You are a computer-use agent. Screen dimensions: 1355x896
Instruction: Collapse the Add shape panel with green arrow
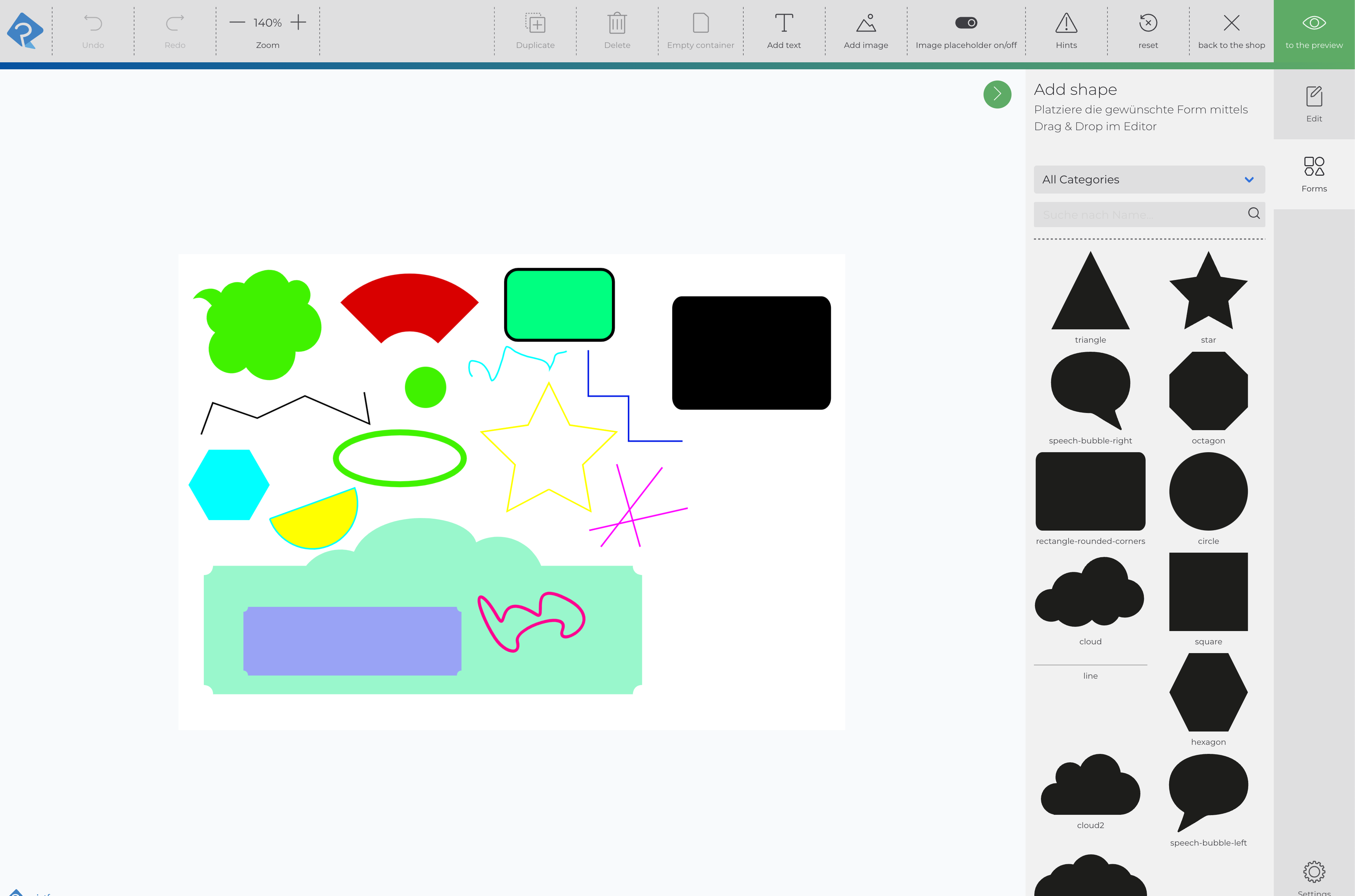pyautogui.click(x=997, y=94)
